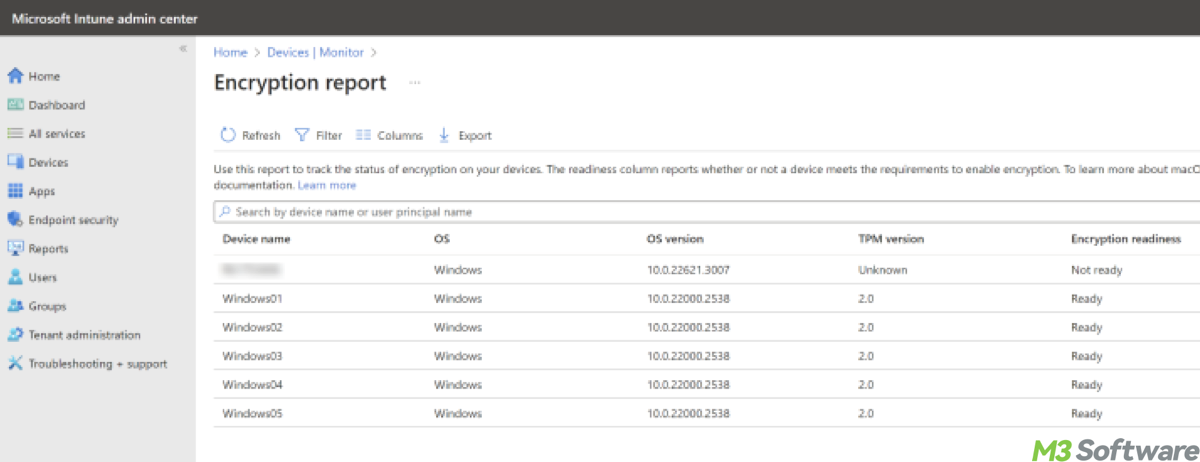This screenshot has height=462, width=1200.
Task: Click OS version 10.0.22621.3007
Action: pyautogui.click(x=688, y=270)
